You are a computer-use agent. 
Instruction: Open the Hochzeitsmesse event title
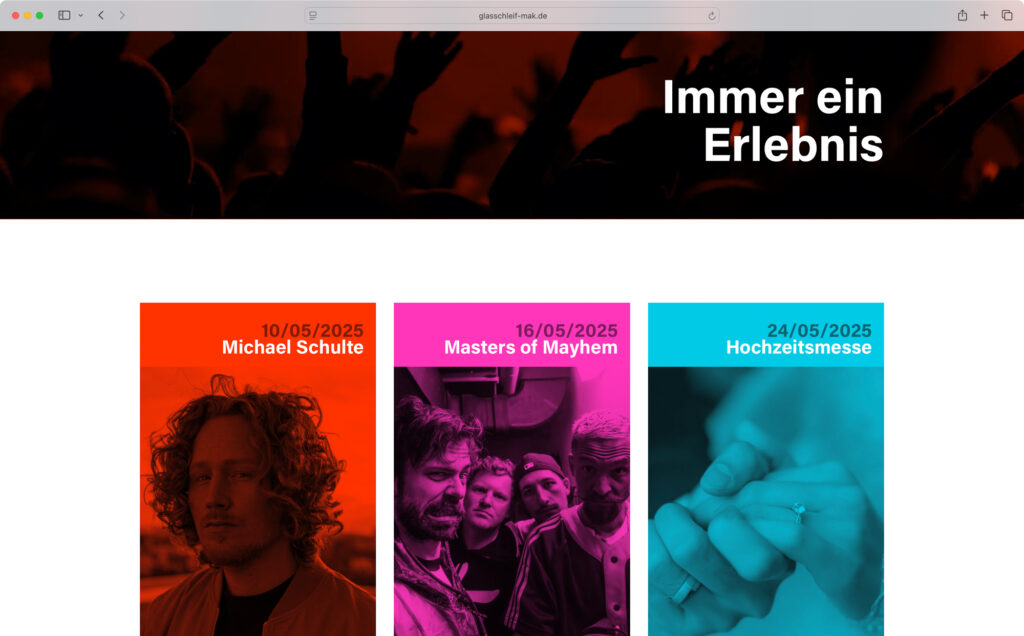(799, 347)
